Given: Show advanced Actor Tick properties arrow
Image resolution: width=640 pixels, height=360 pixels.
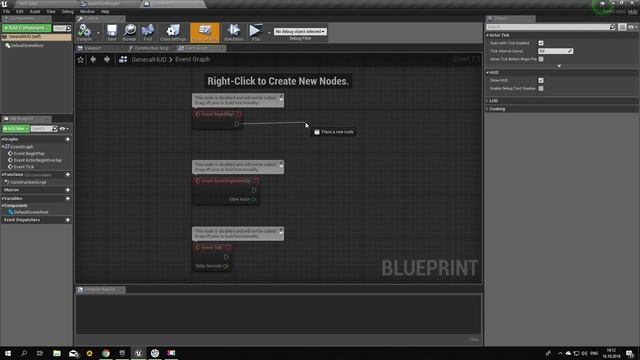Looking at the screenshot, I should click(559, 66).
